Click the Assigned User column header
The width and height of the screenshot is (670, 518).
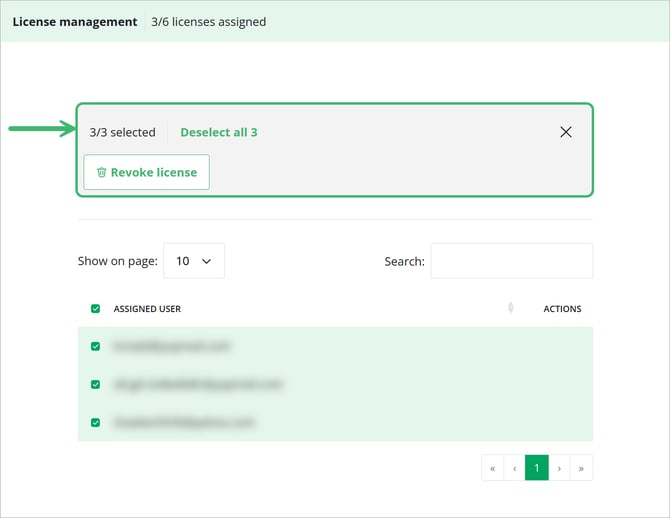pyautogui.click(x=147, y=309)
